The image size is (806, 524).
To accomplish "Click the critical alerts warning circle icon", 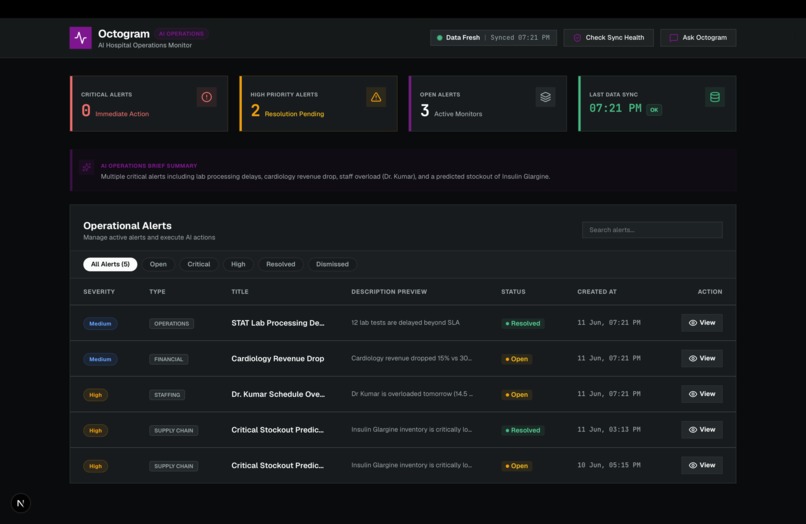I will (207, 97).
